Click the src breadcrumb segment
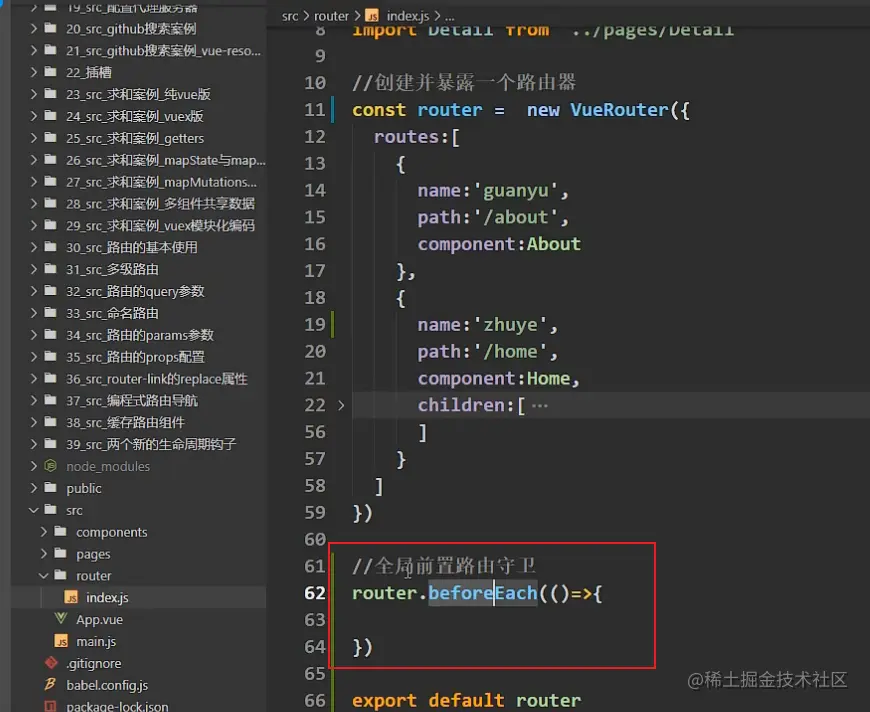This screenshot has height=712, width=870. click(290, 16)
